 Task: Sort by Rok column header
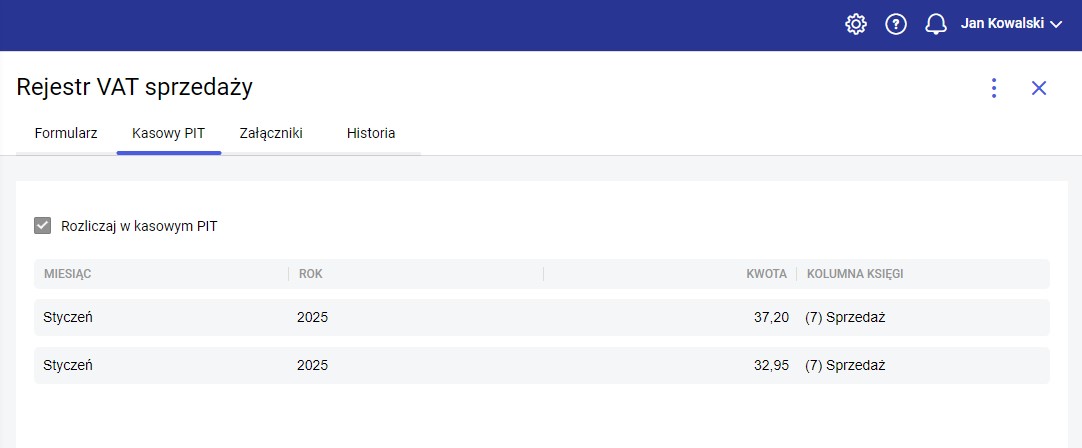[311, 273]
